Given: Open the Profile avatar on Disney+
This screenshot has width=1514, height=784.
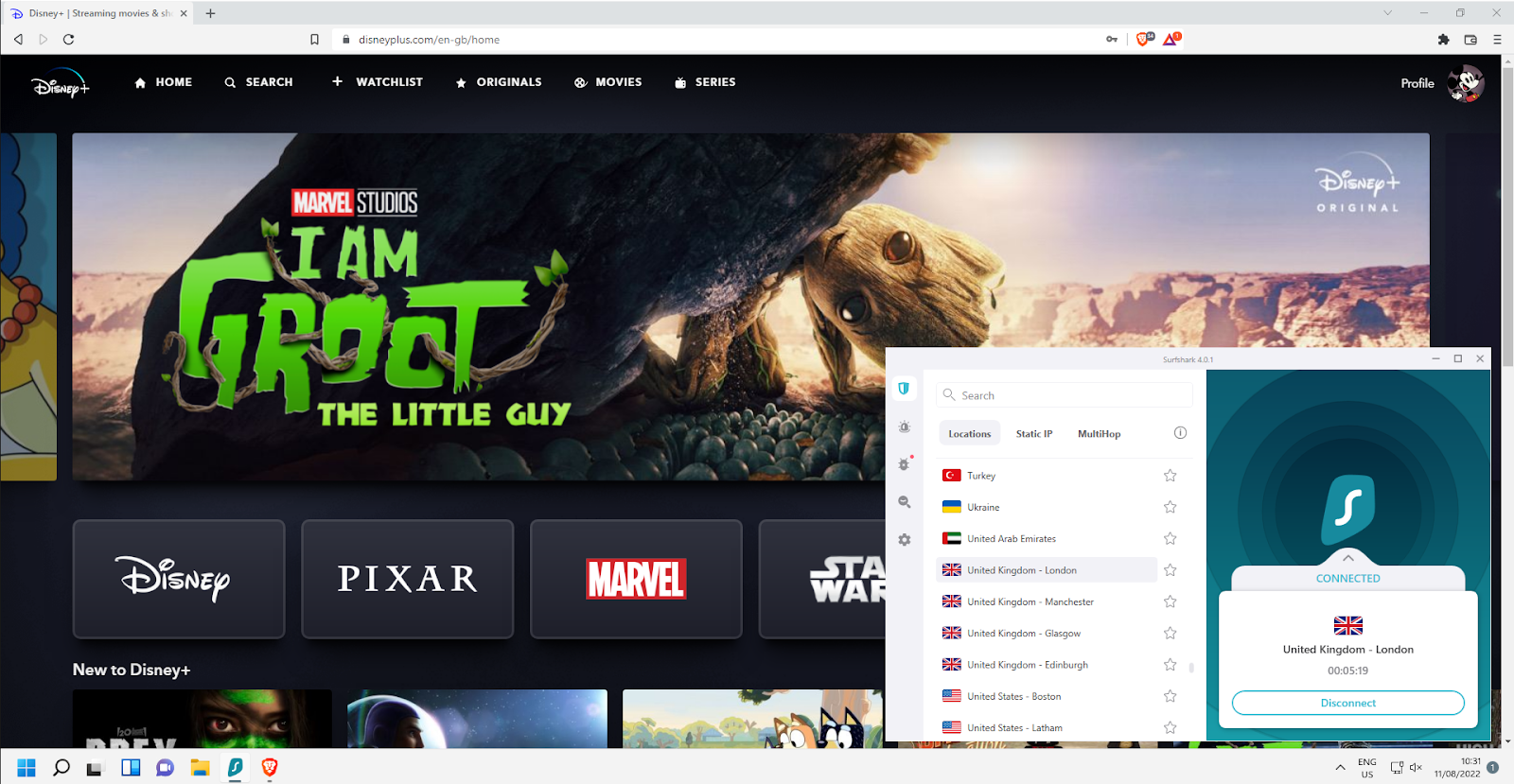Looking at the screenshot, I should (x=1466, y=83).
